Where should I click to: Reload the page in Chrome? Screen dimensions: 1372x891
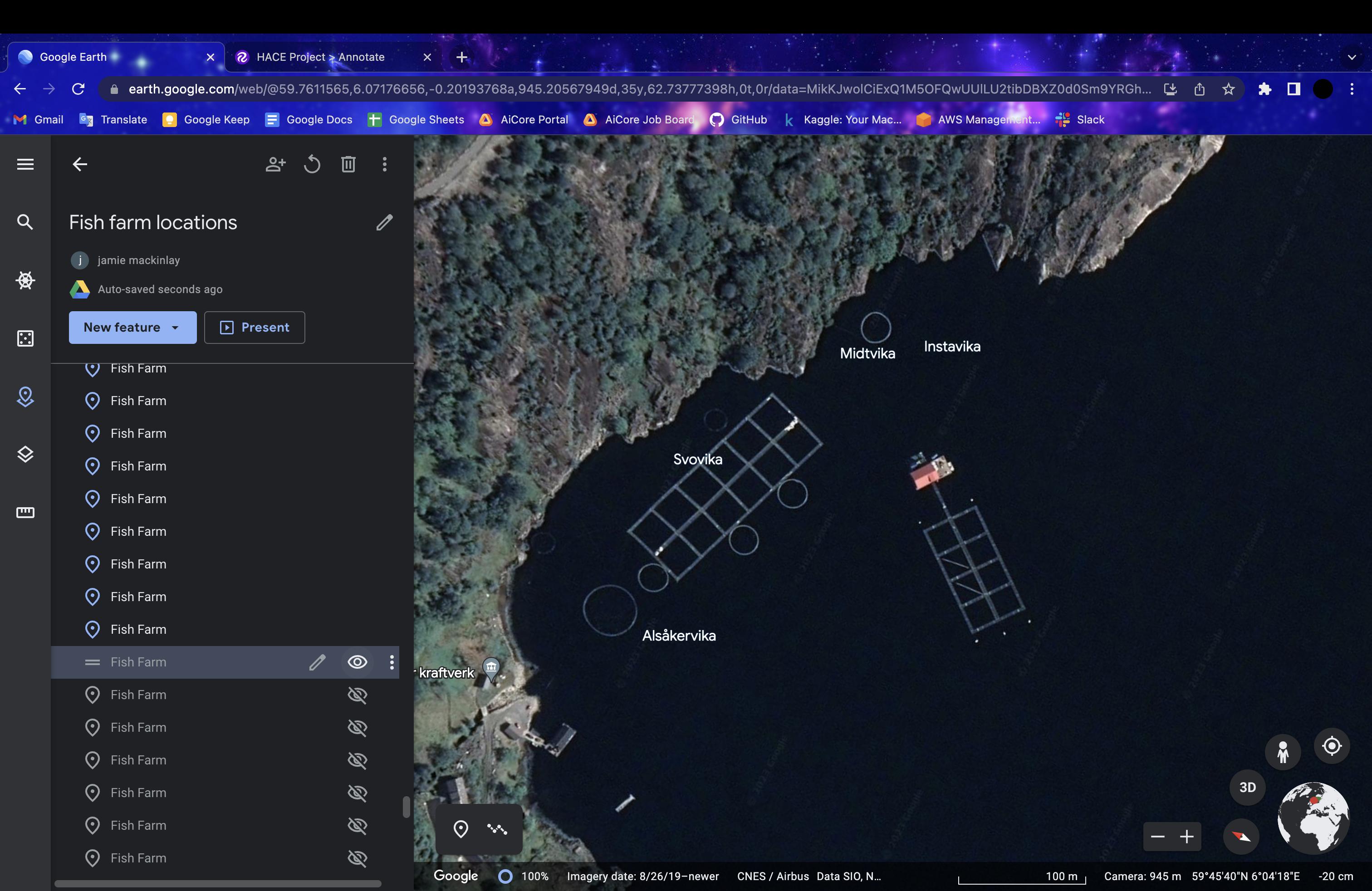click(x=78, y=89)
